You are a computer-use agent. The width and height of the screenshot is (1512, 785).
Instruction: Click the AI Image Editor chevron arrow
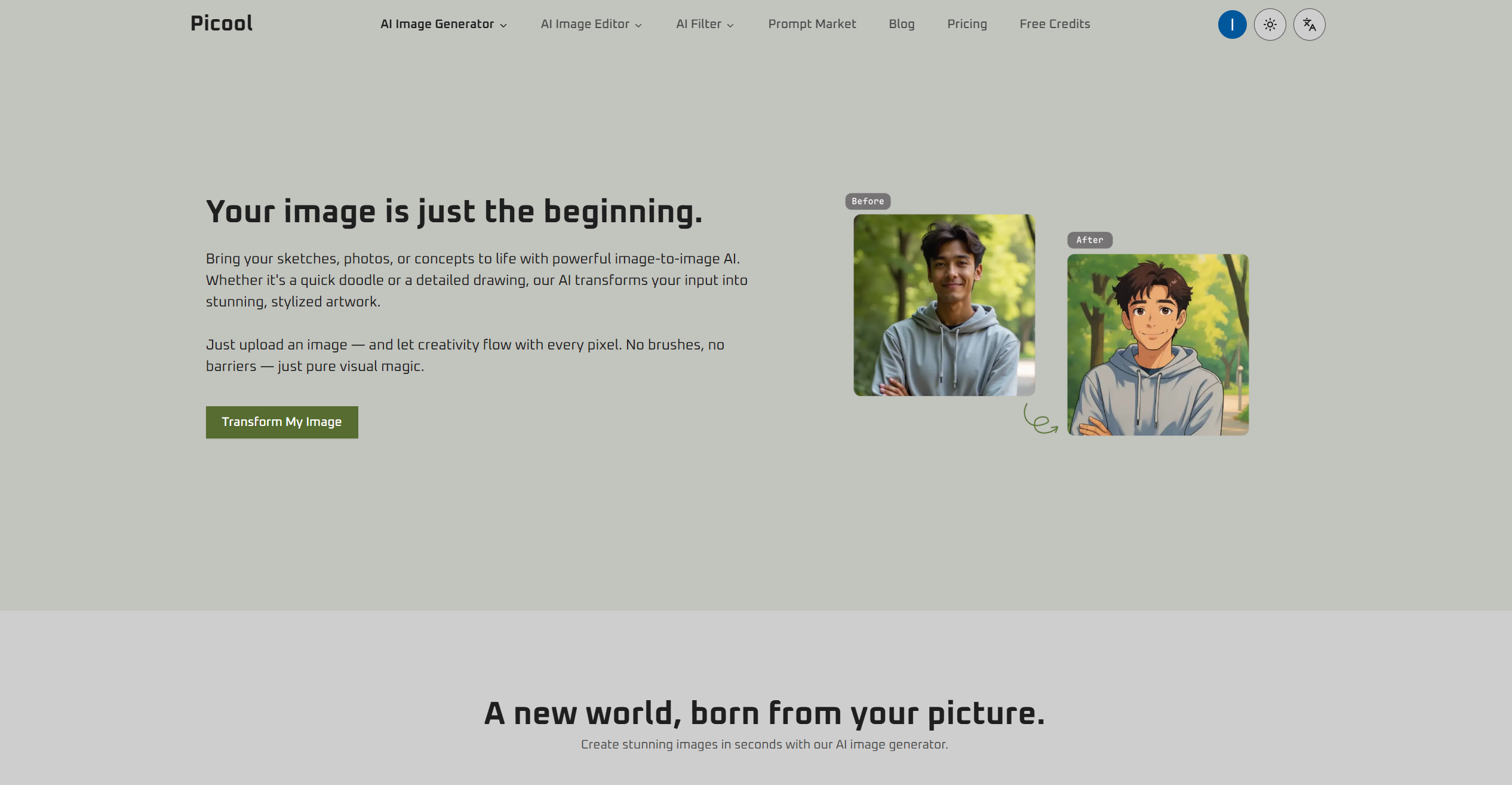[x=638, y=25]
